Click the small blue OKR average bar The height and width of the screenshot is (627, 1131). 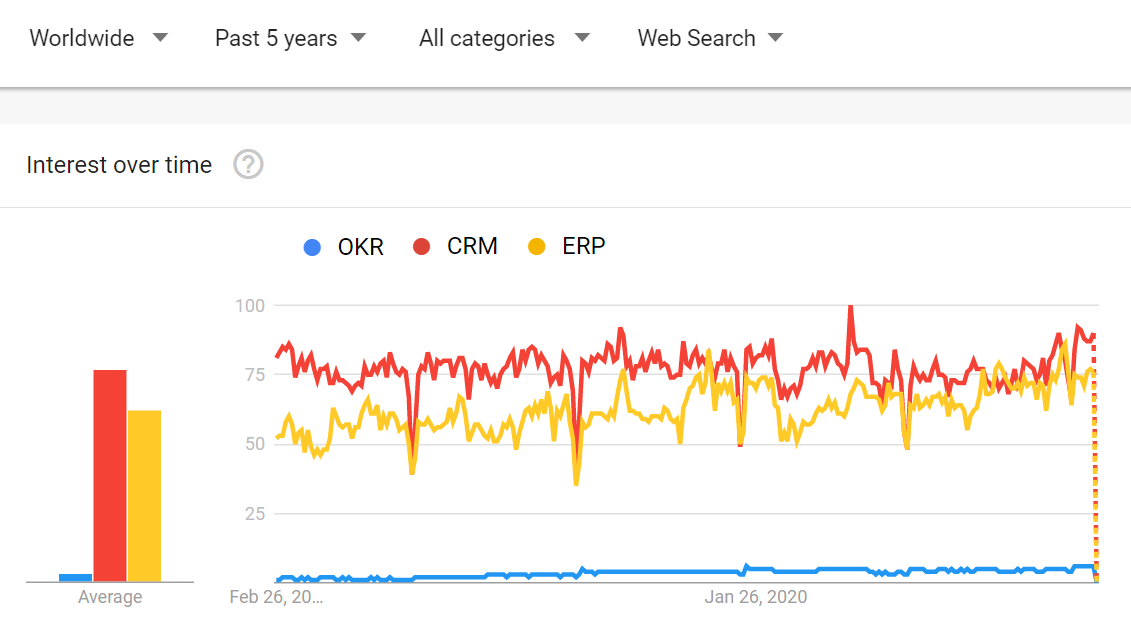tap(76, 577)
